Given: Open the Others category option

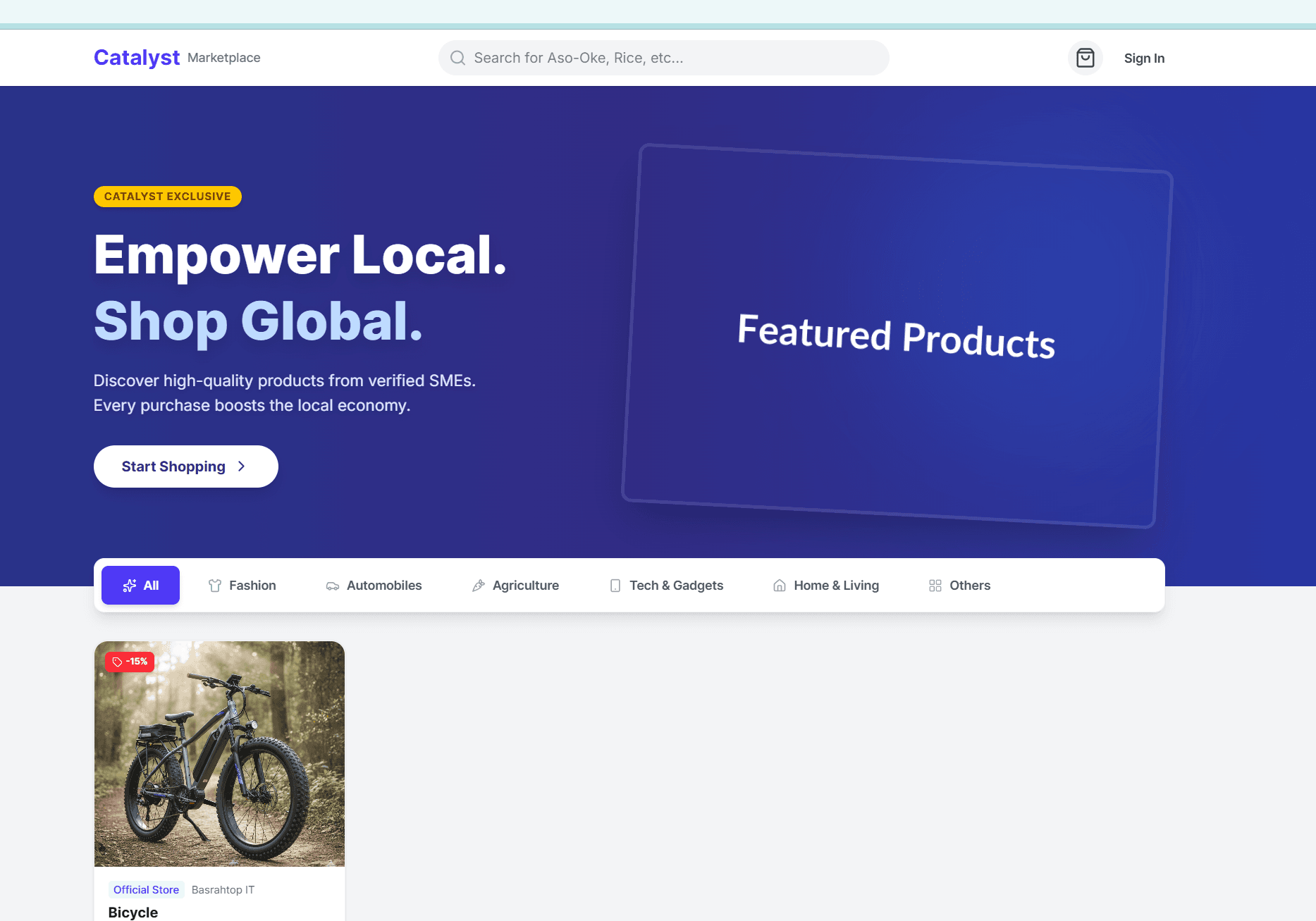Looking at the screenshot, I should pyautogui.click(x=959, y=585).
